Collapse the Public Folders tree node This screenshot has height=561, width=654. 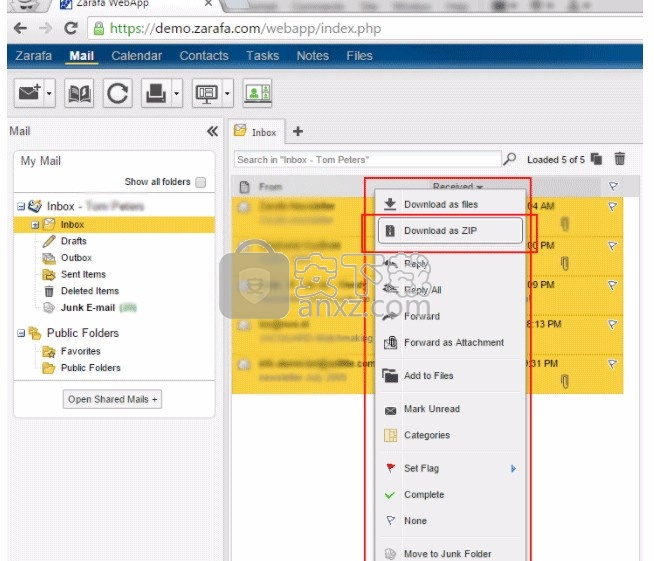(x=22, y=333)
